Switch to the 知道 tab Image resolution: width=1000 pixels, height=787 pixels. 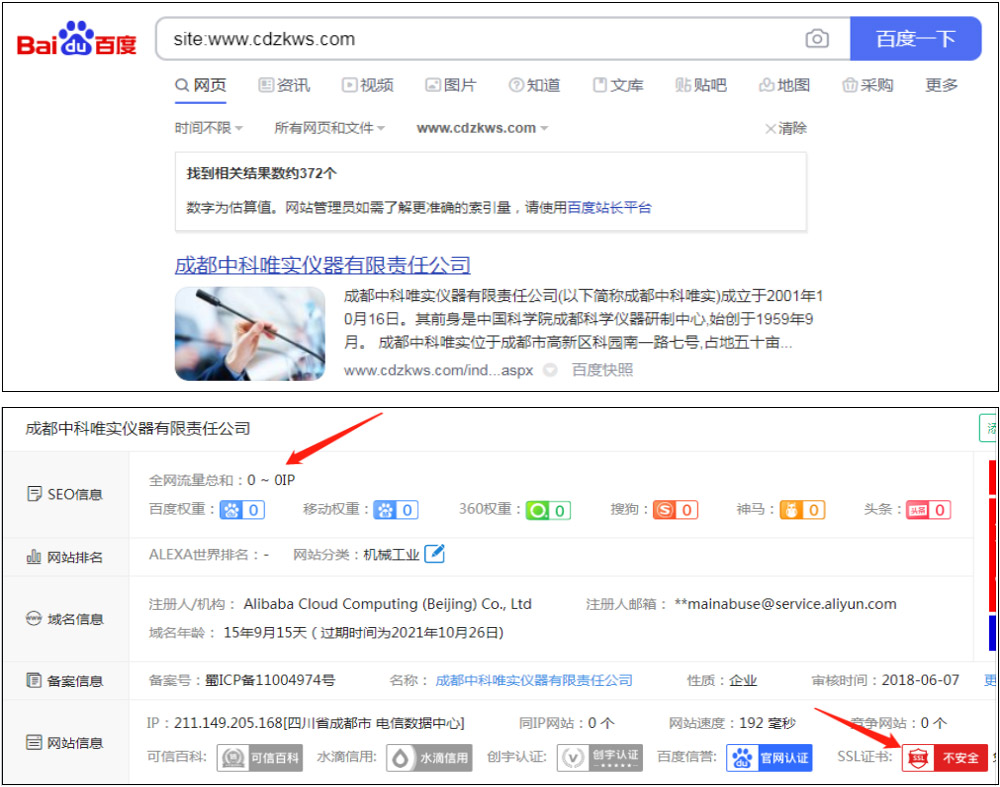[534, 85]
